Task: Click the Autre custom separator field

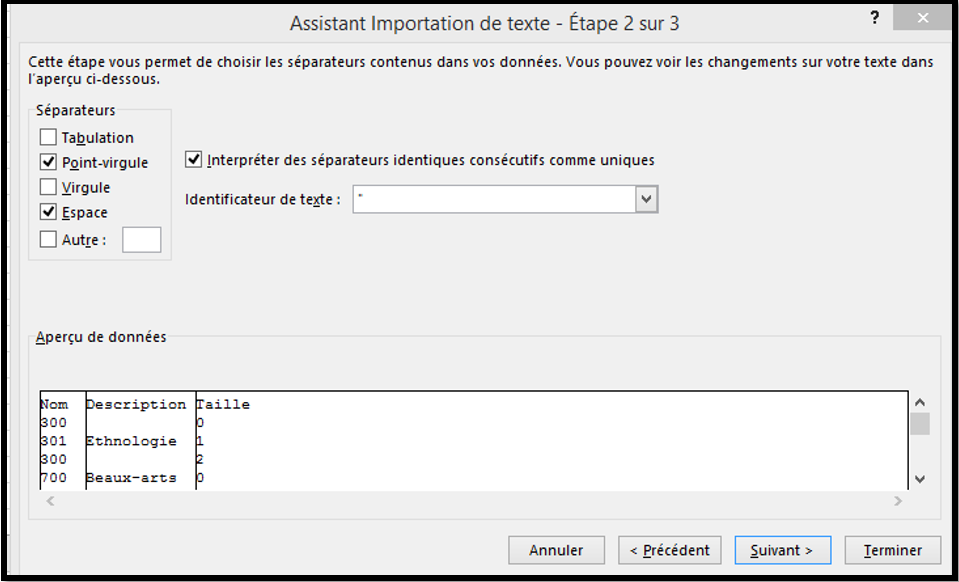Action: [141, 240]
